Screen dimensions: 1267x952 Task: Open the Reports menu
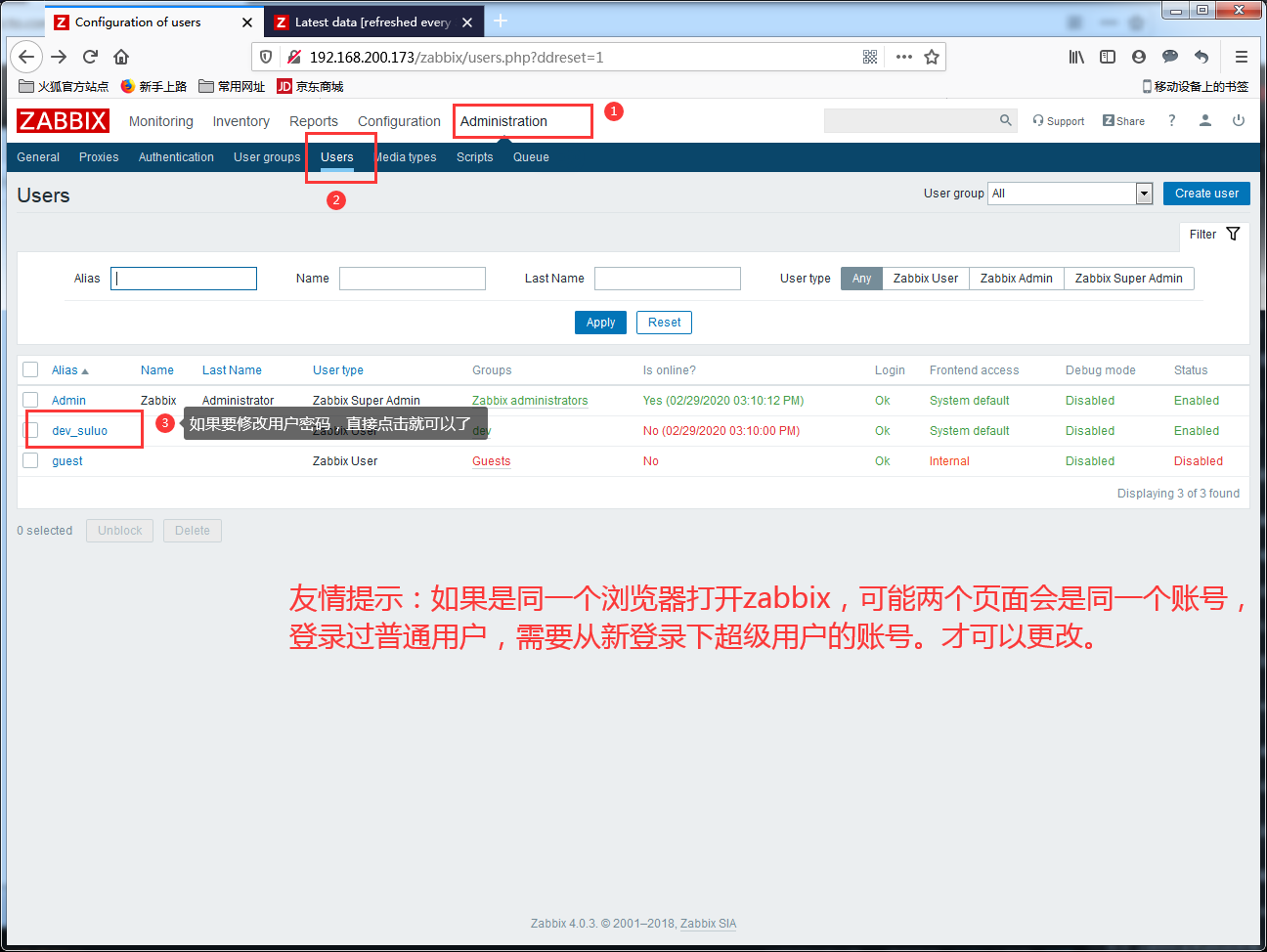point(314,121)
